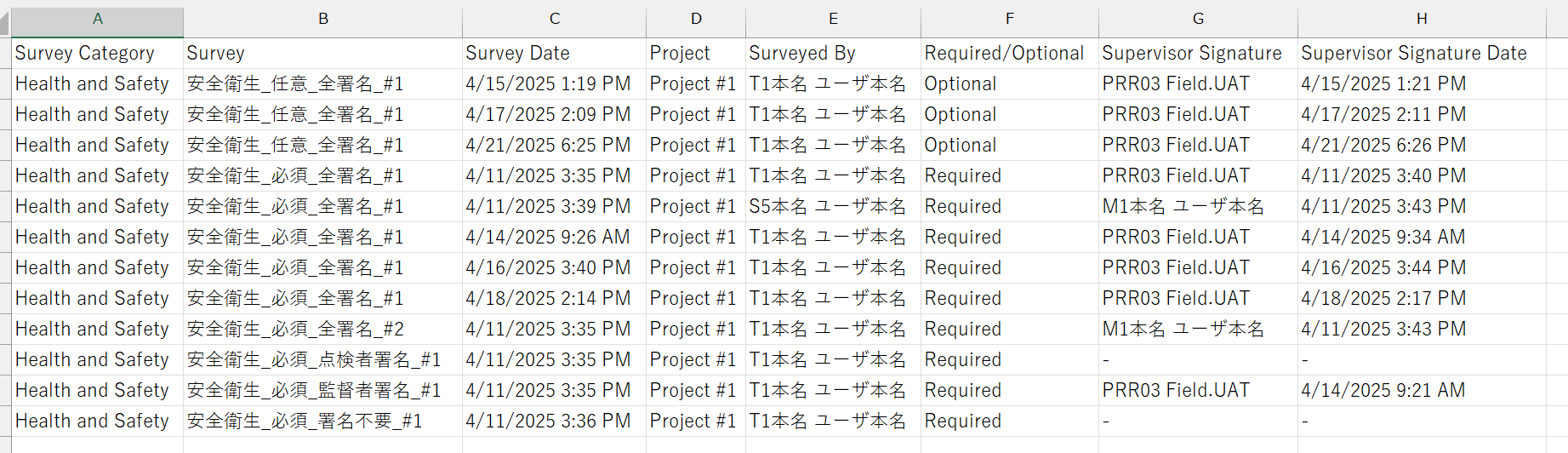
Task: Select column D header
Action: 696,19
